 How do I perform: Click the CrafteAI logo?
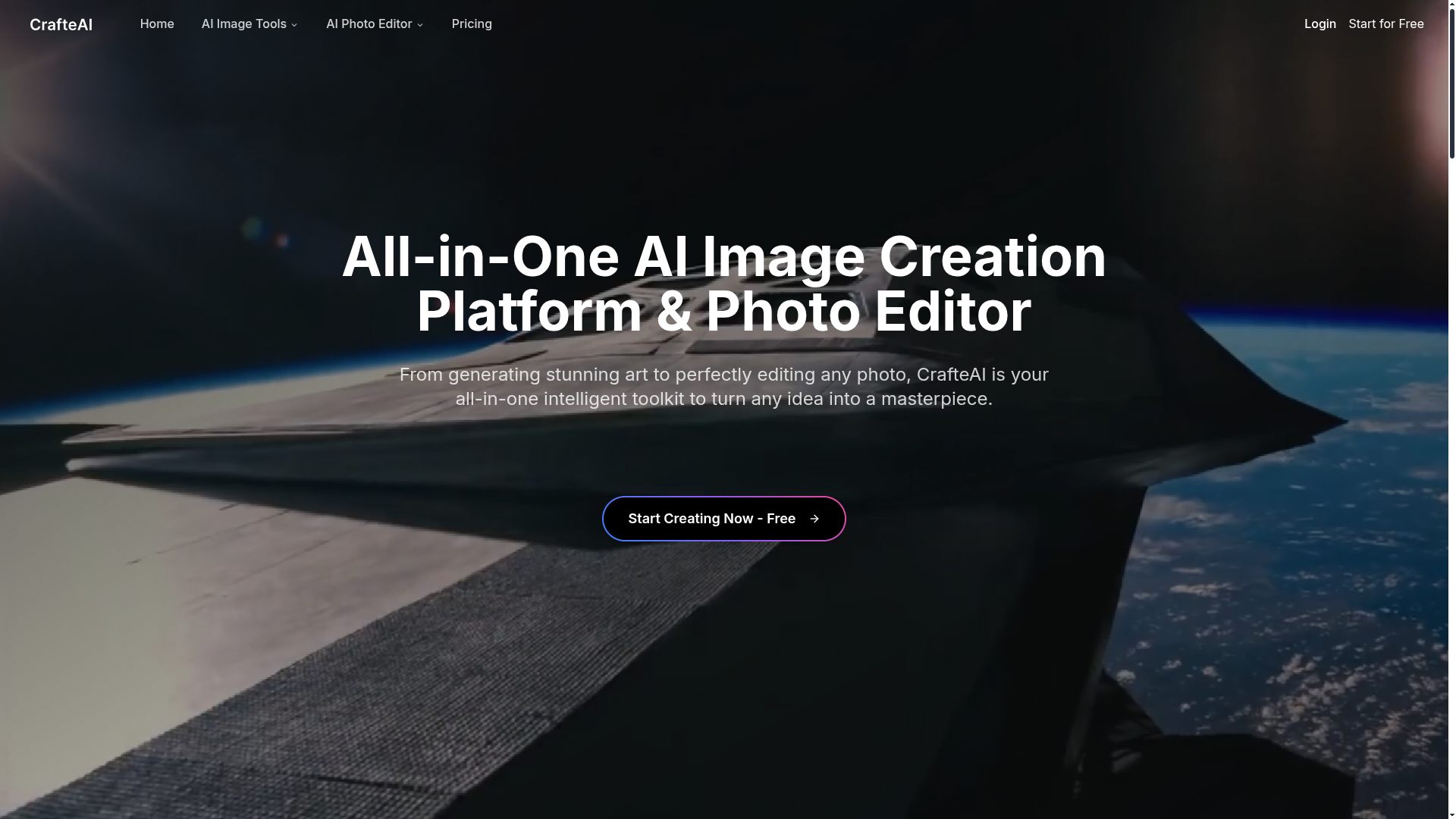pyautogui.click(x=61, y=24)
